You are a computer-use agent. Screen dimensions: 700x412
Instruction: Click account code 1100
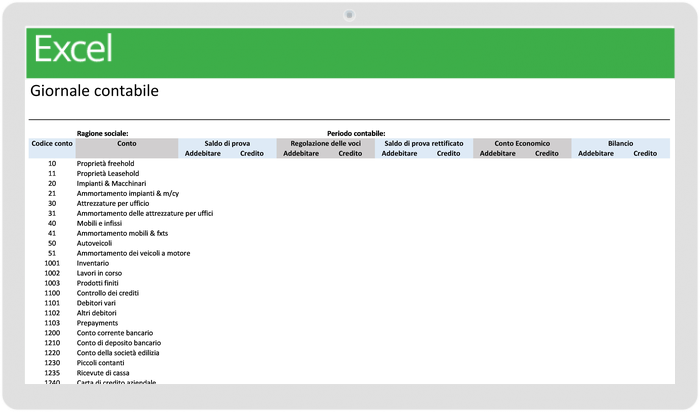pos(52,293)
